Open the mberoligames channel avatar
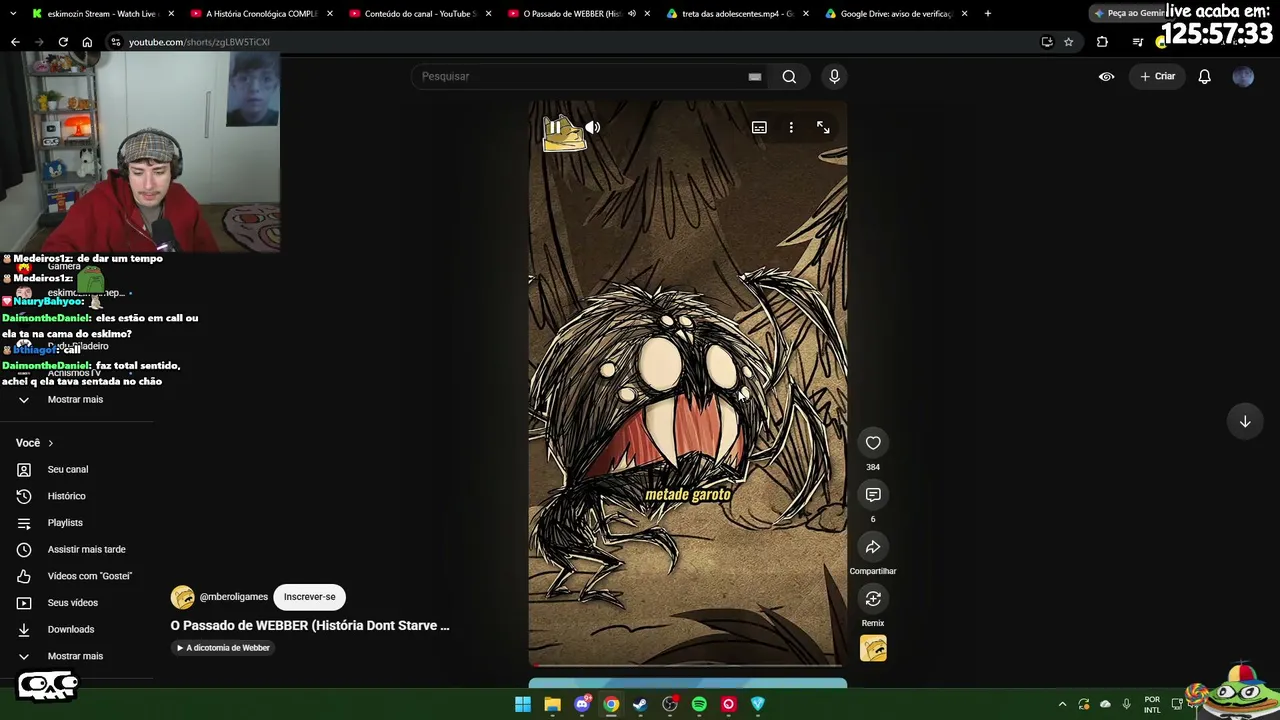This screenshot has height=720, width=1280. (x=182, y=597)
